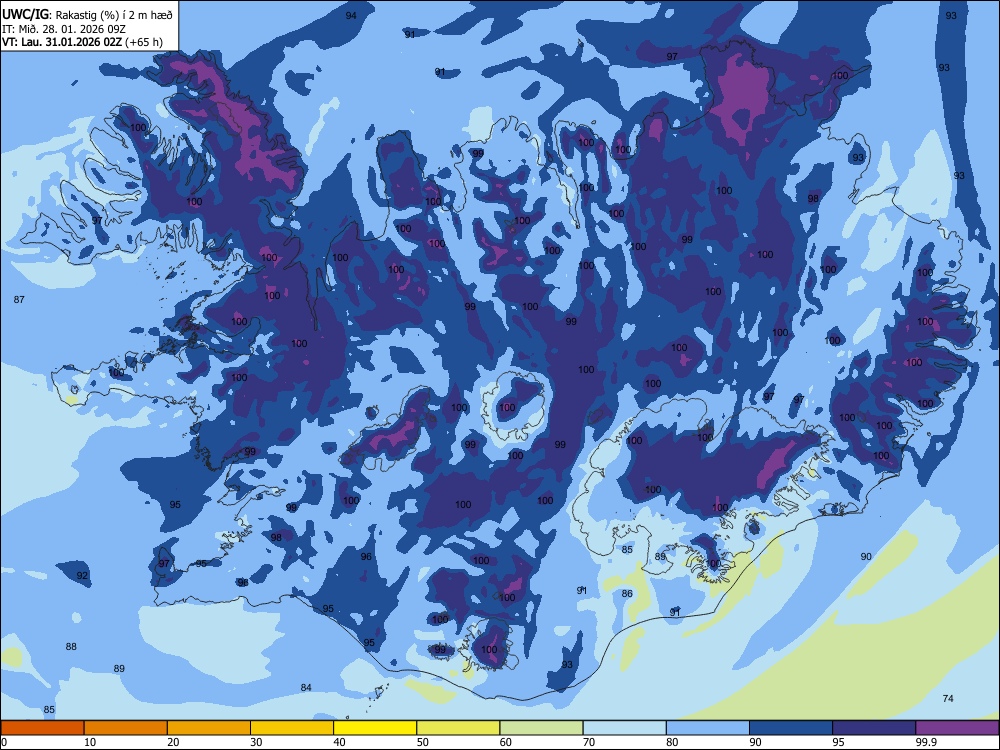
Task: Click the map value '84' south of the coast
Action: pos(306,688)
